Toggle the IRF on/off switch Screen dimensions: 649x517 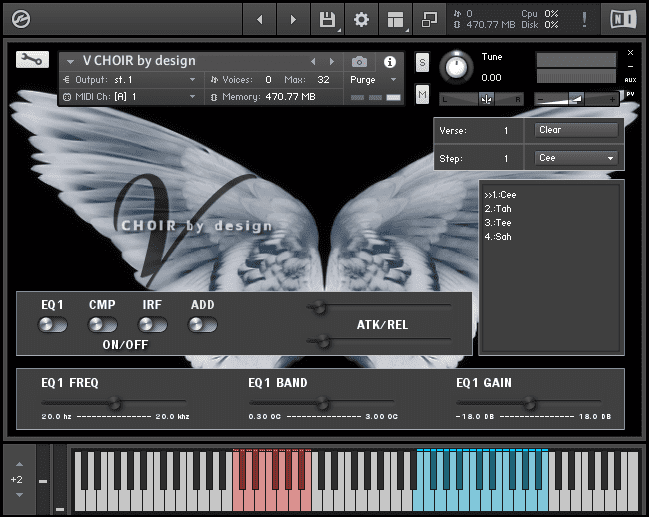click(x=152, y=325)
